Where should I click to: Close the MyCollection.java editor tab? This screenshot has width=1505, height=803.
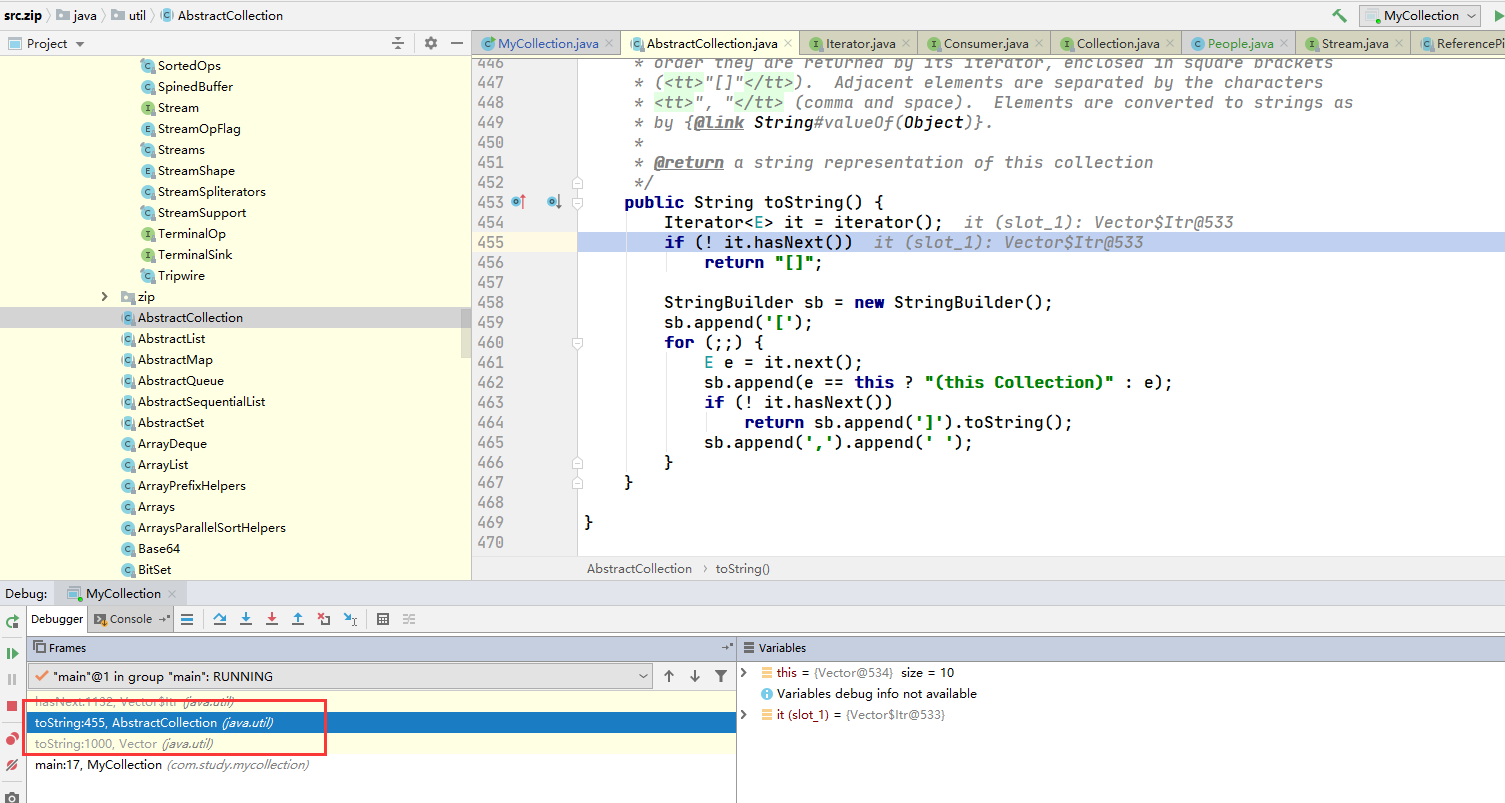coord(611,43)
